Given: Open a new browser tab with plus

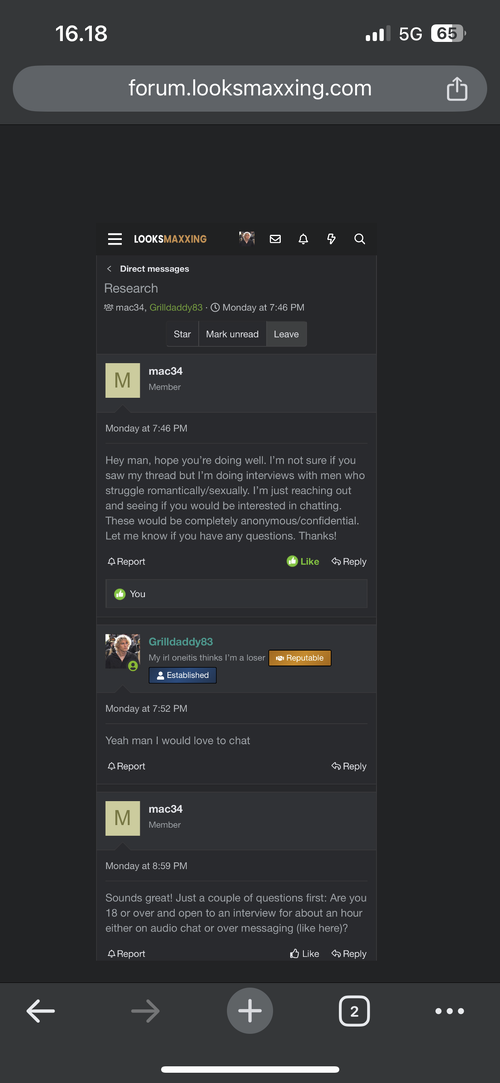Looking at the screenshot, I should [x=250, y=1012].
